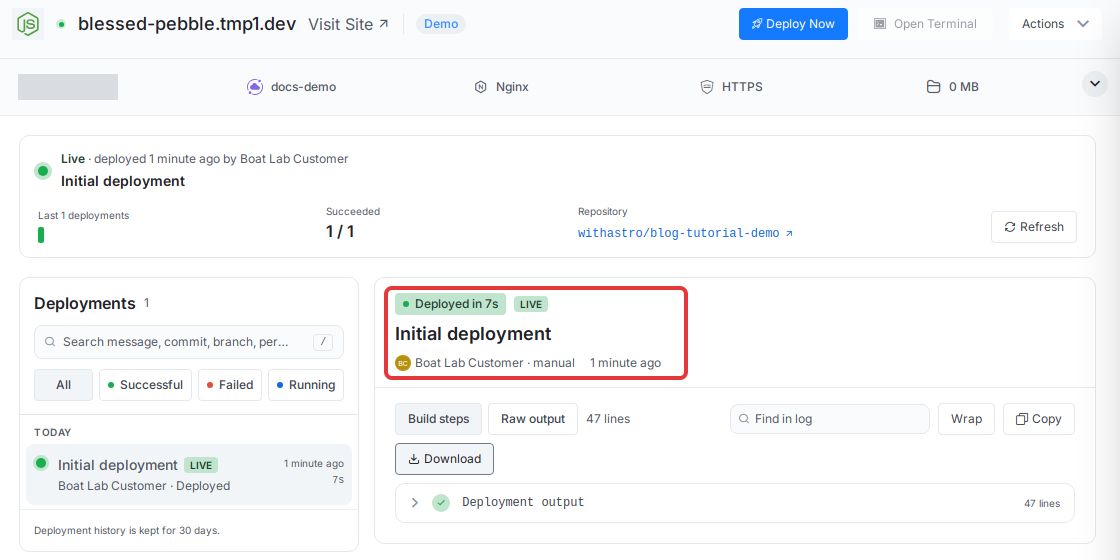Image resolution: width=1120 pixels, height=560 pixels.
Task: Expand the site details chevron
Action: pyautogui.click(x=1094, y=84)
